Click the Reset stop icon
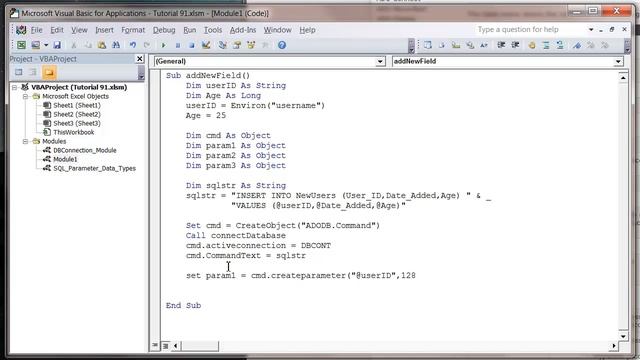This screenshot has width=640, height=360. pos(191,45)
